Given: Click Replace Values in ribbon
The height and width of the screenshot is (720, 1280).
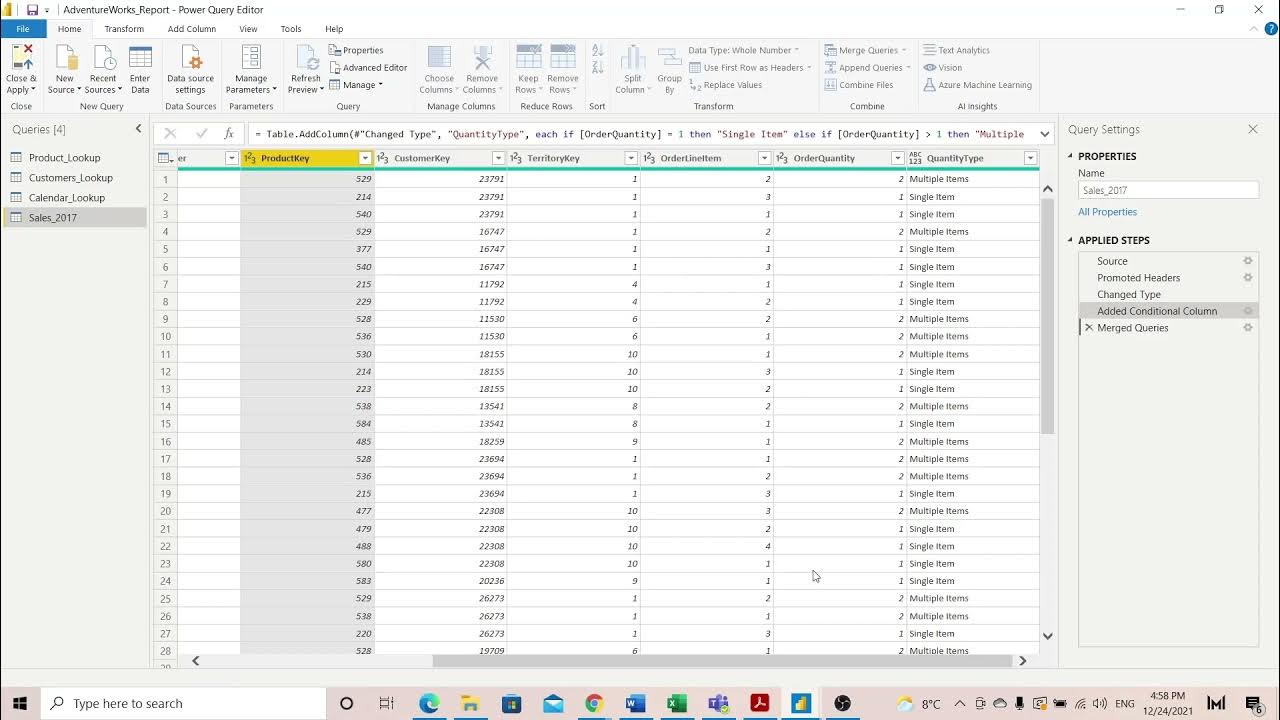Looking at the screenshot, I should coord(725,85).
